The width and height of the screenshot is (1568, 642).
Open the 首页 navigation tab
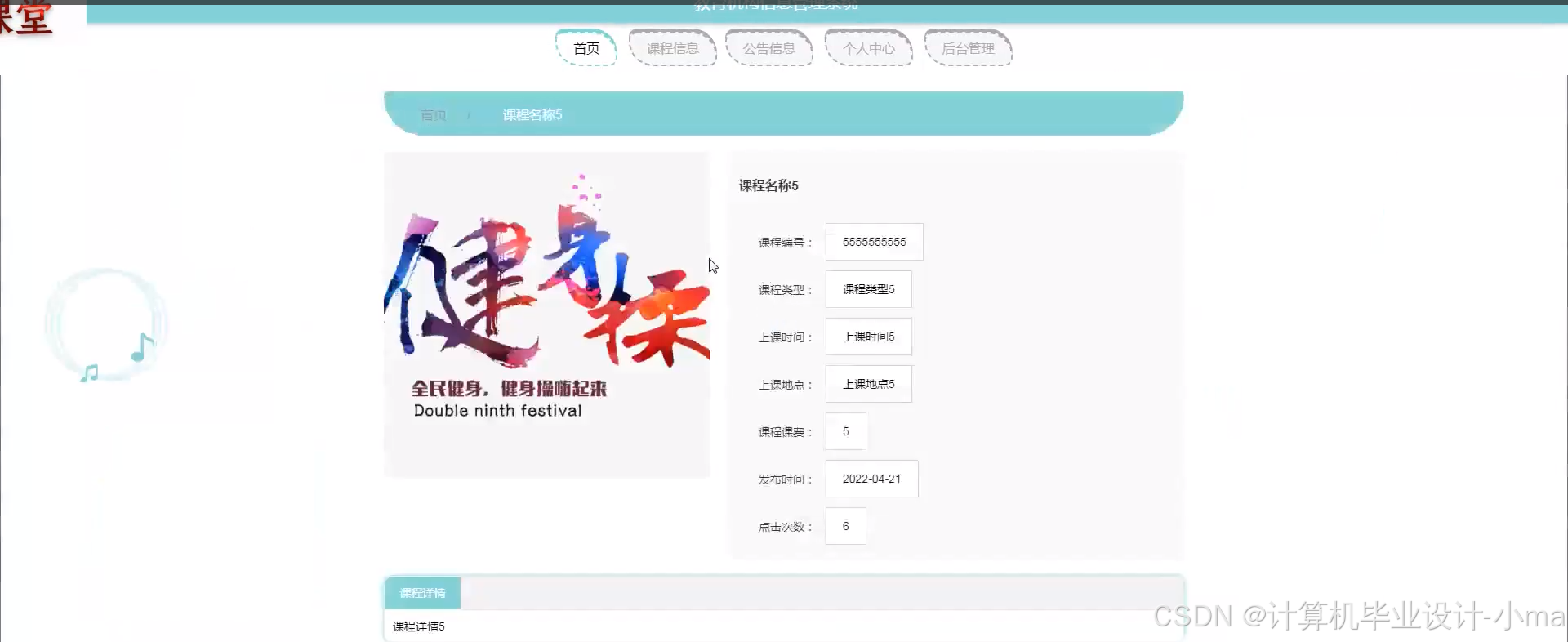586,48
